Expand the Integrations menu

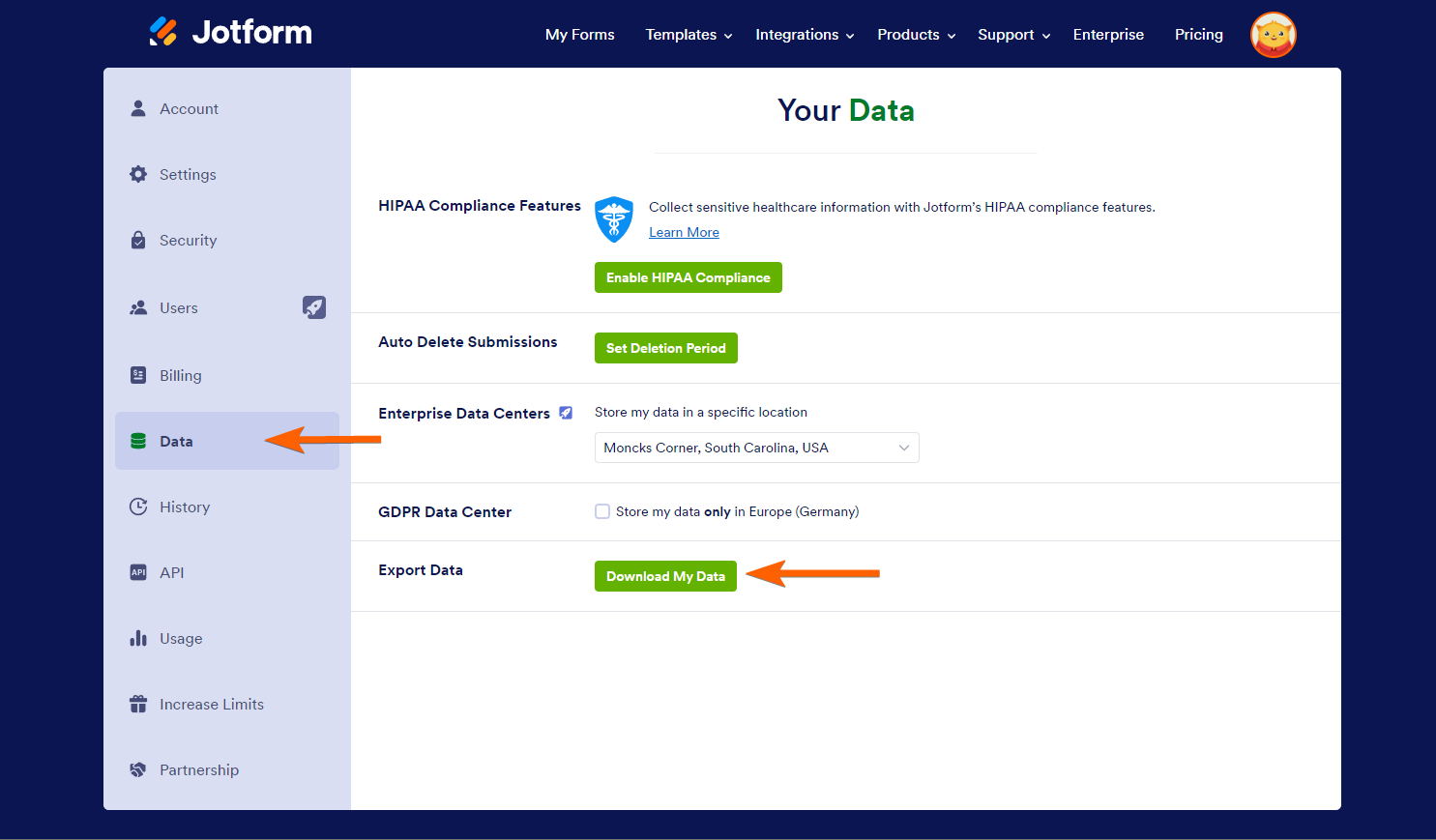pos(805,35)
